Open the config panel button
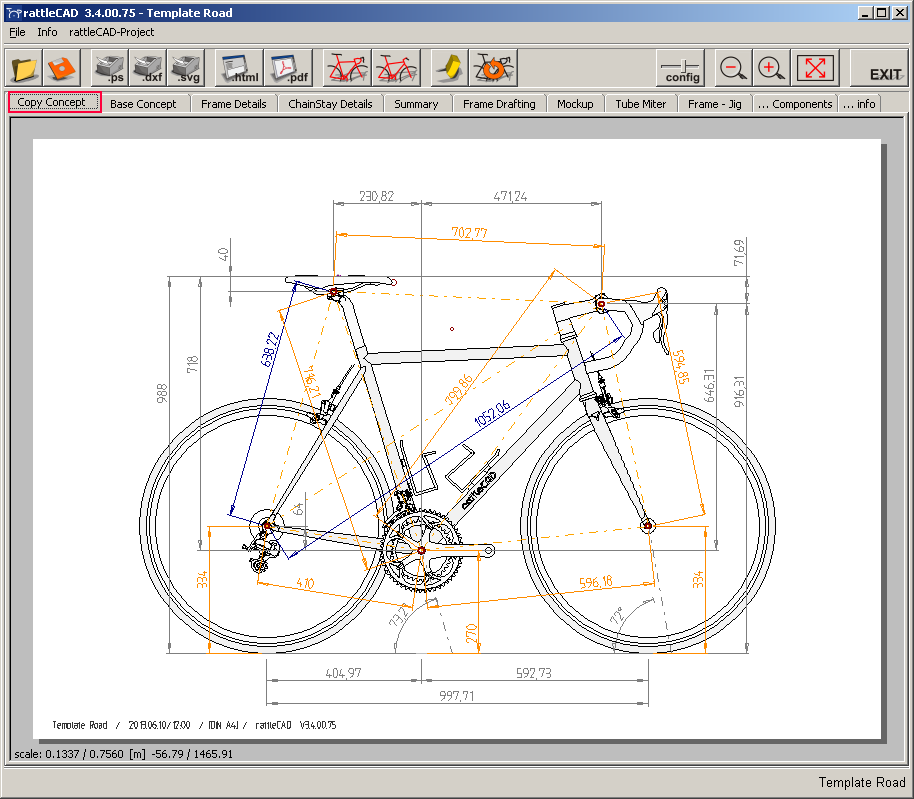The image size is (914, 799). click(x=681, y=68)
